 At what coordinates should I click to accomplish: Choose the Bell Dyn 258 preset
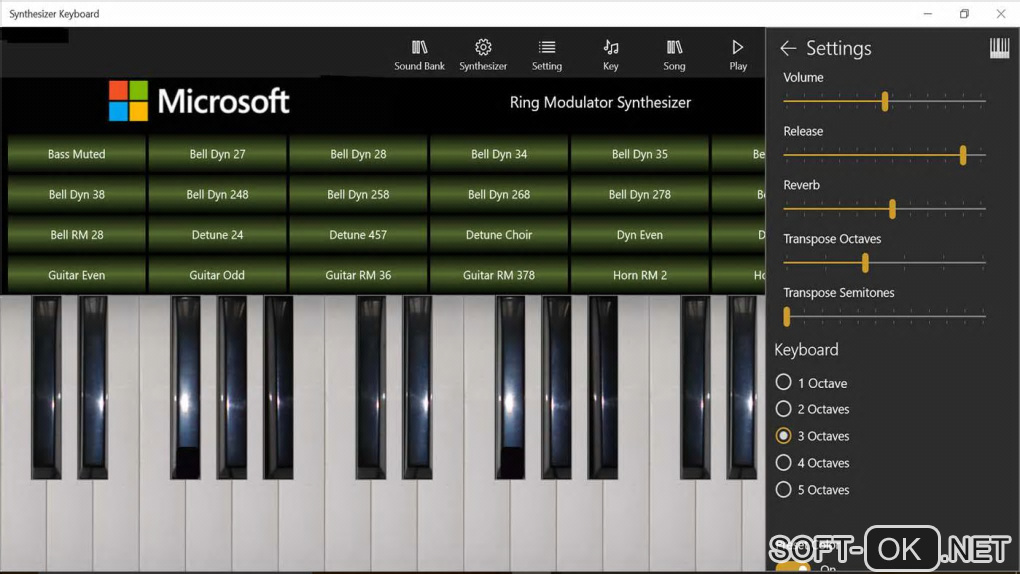pos(358,195)
